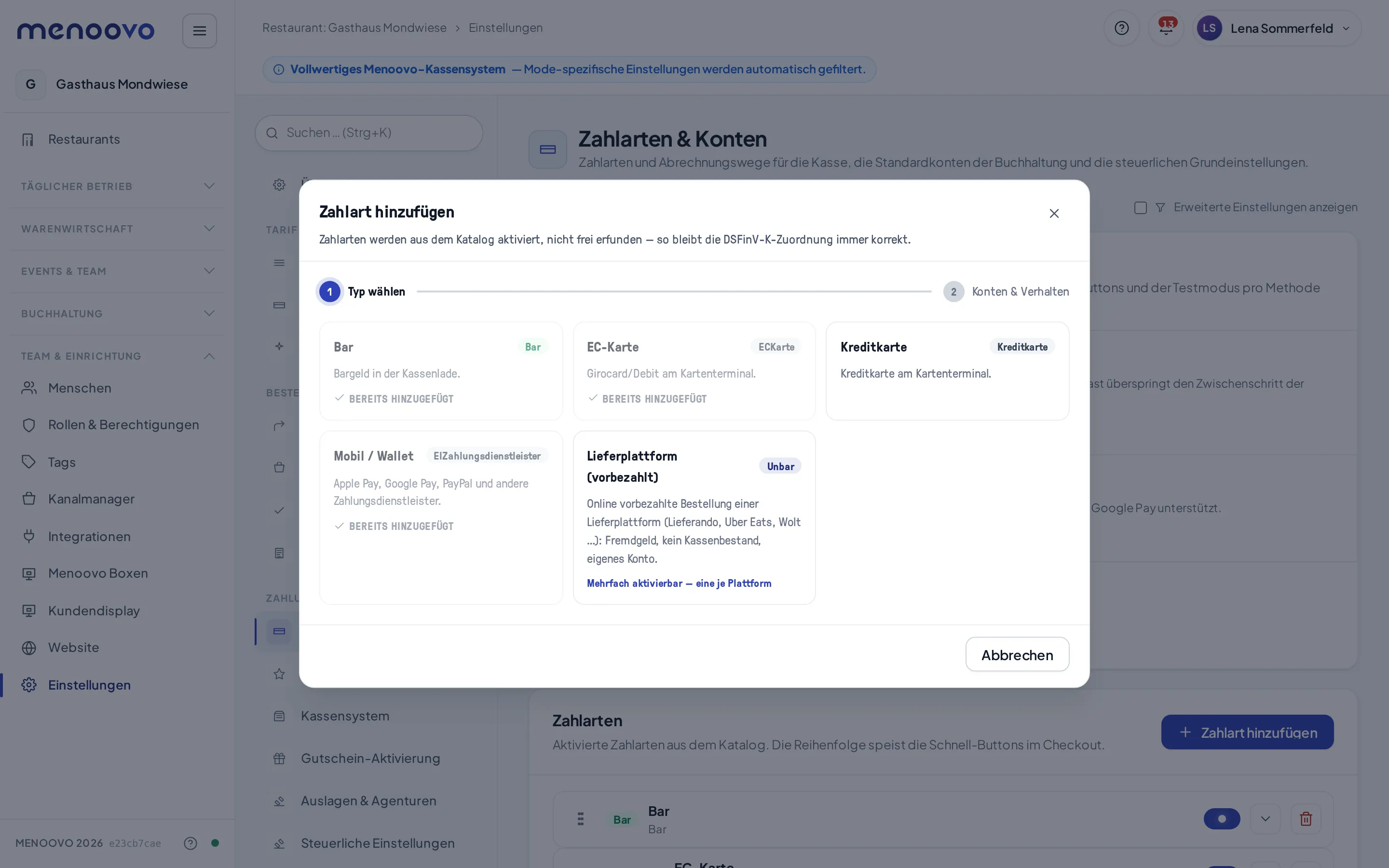Tick Erweiterte Einstellungen anzeigen checkbox
Screen dimensions: 1389x868
pos(1140,207)
